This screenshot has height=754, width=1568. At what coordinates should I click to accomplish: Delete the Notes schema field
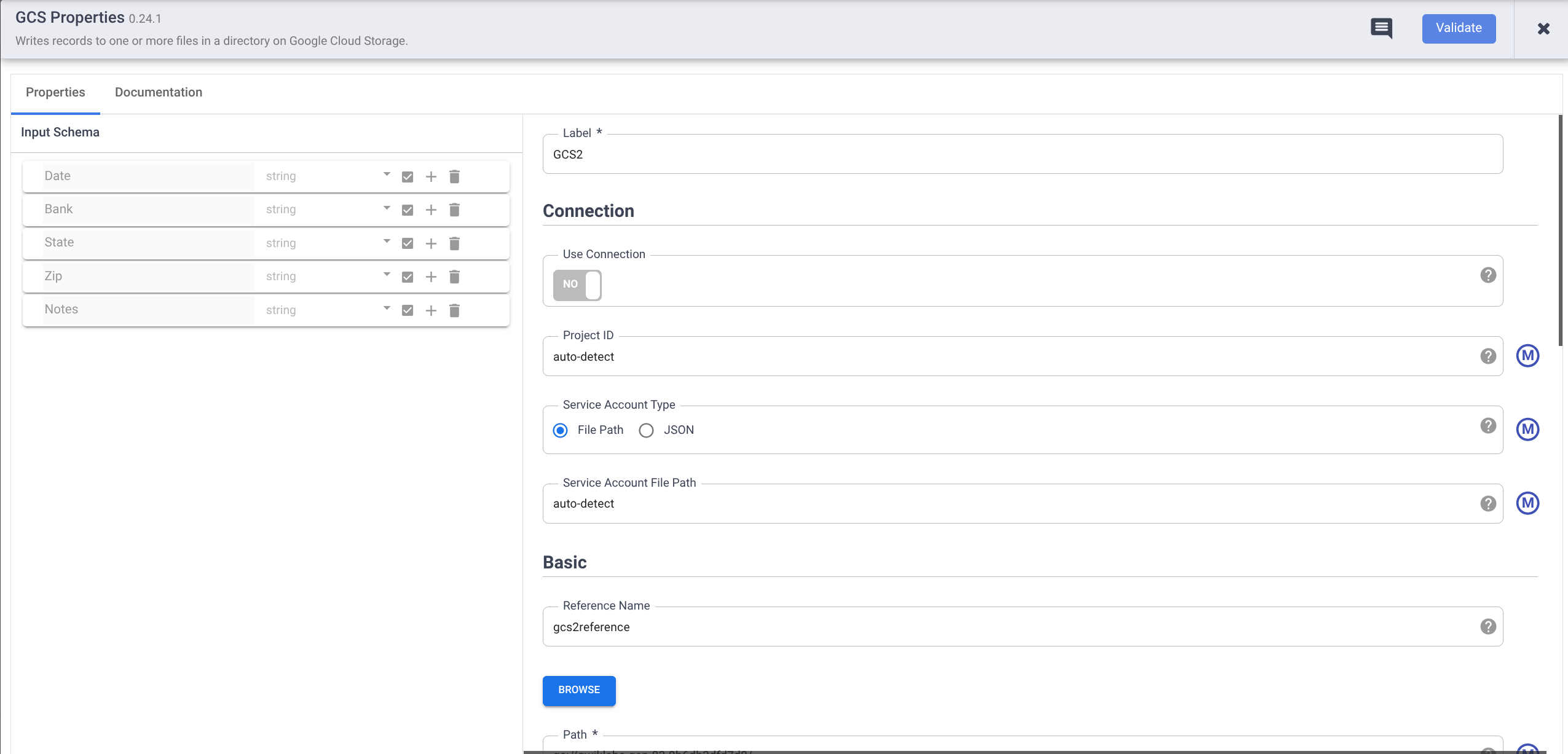455,310
